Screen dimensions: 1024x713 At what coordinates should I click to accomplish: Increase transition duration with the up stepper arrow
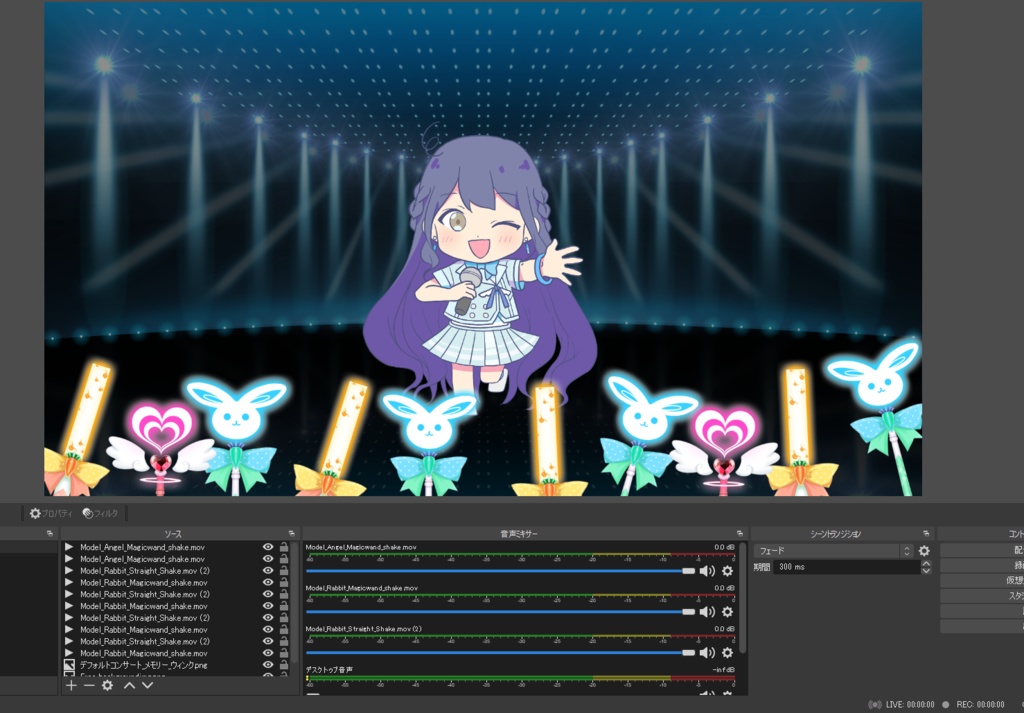[x=927, y=563]
